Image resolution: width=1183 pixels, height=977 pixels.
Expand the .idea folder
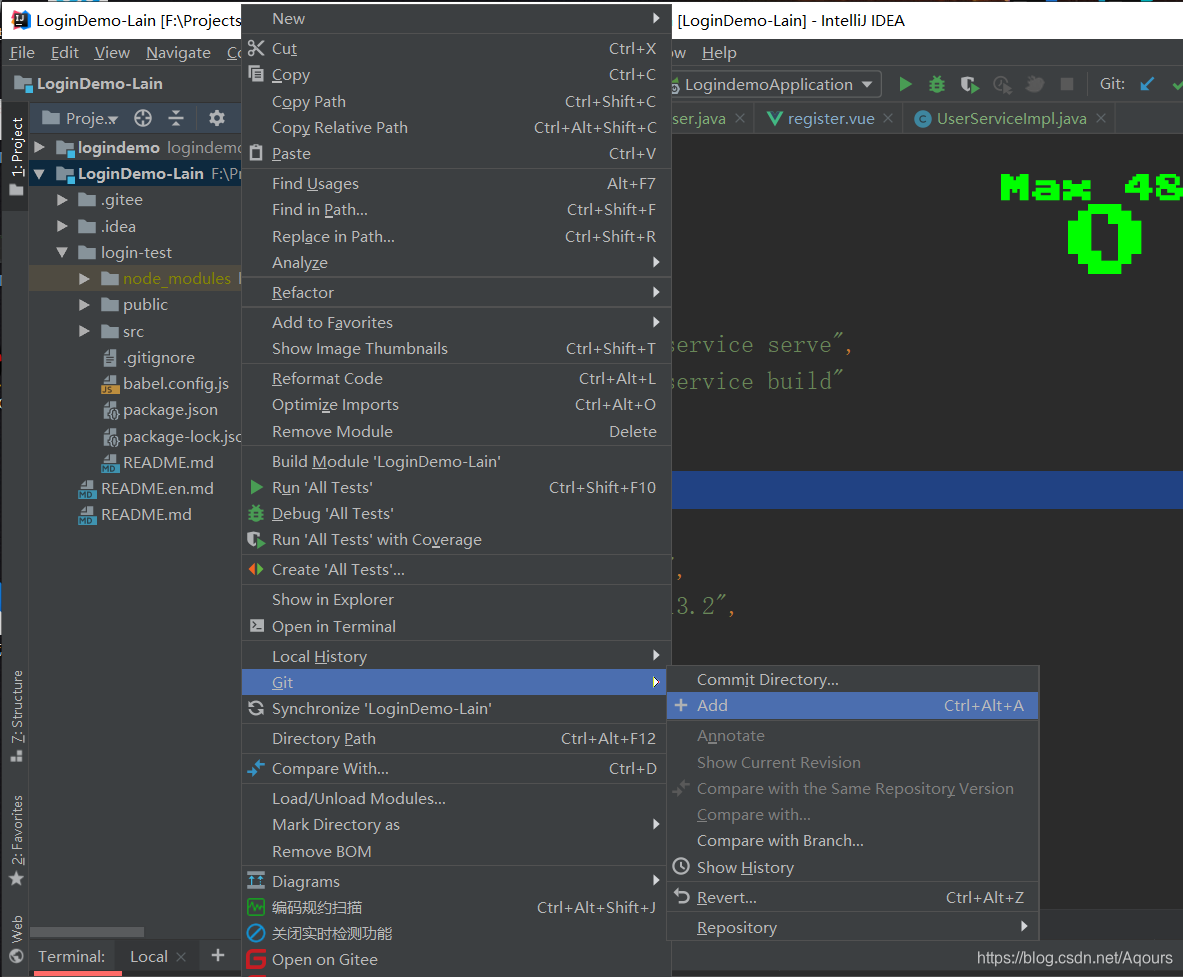pos(63,226)
